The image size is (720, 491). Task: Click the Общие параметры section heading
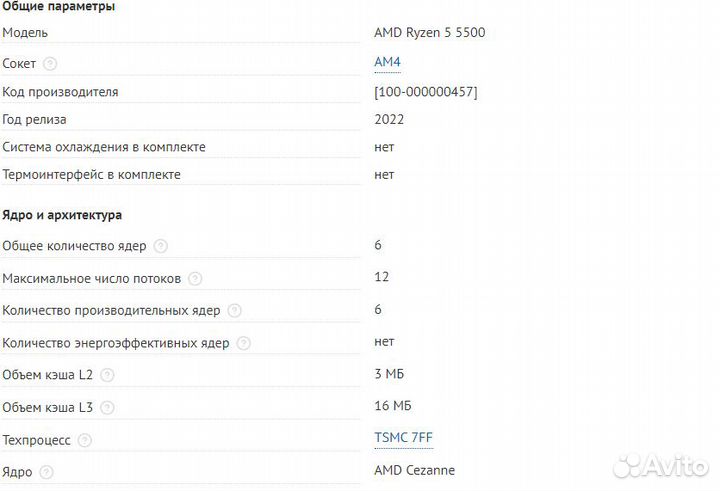[x=58, y=6]
